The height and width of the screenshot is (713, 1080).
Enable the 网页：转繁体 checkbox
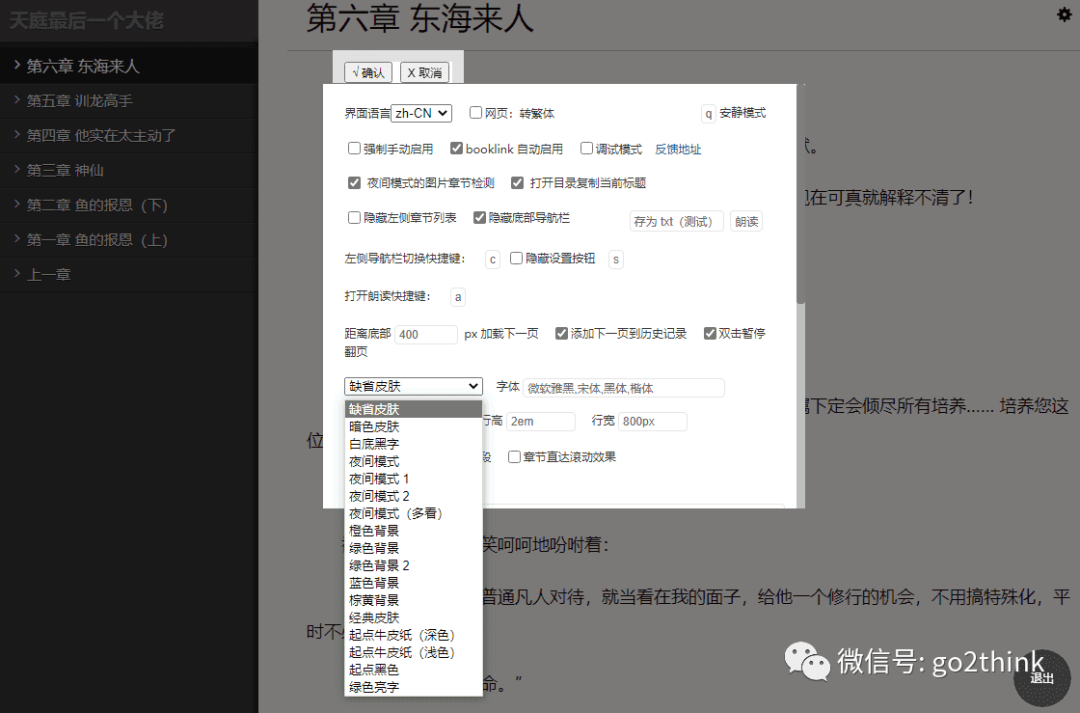[x=476, y=113]
